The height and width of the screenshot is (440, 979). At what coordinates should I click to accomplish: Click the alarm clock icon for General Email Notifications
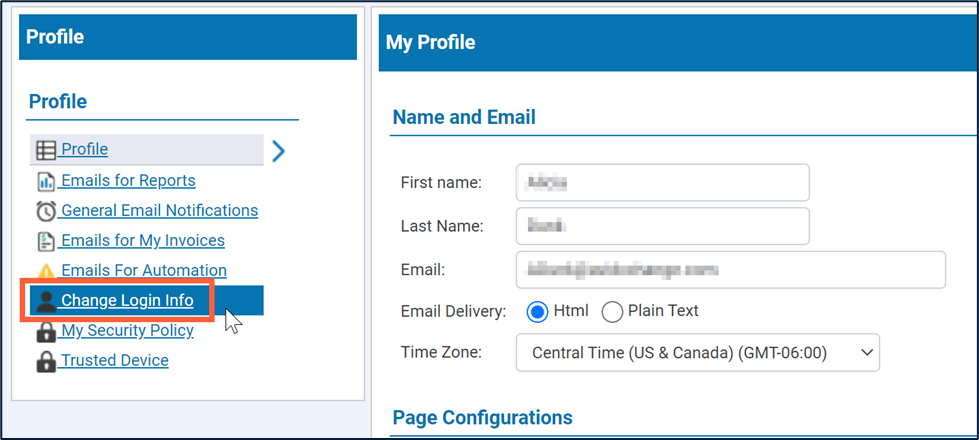[46, 212]
